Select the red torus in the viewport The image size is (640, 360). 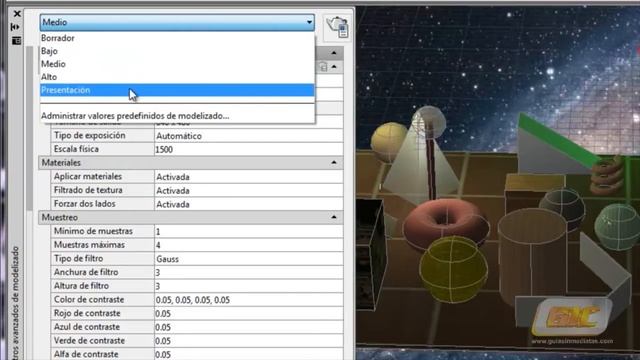(x=446, y=223)
